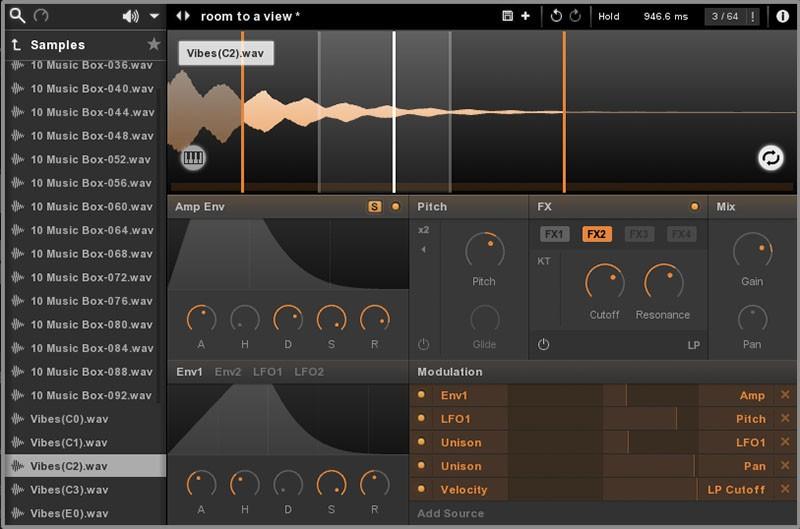Open the LP filter type selector
Image resolution: width=800 pixels, height=529 pixels.
pyautogui.click(x=693, y=345)
